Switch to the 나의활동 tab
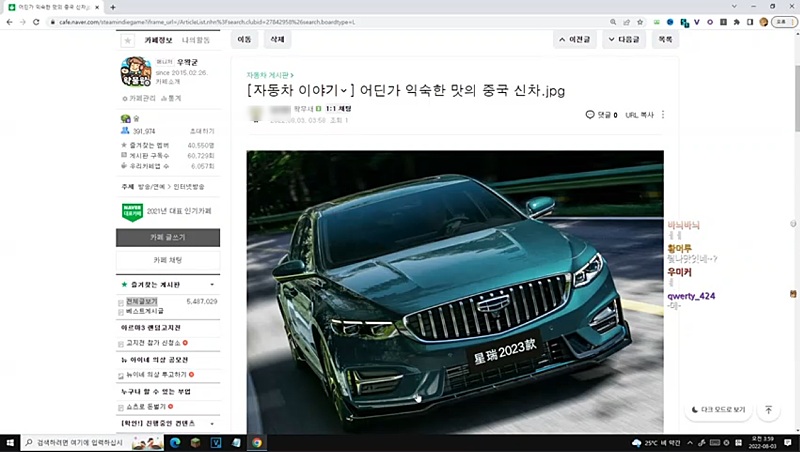The width and height of the screenshot is (800, 452). point(196,40)
